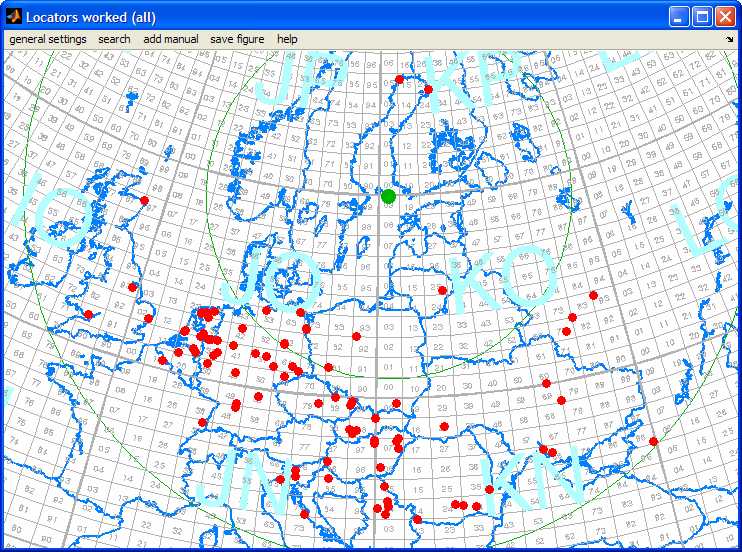Open the add manual menu
Image resolution: width=742 pixels, height=552 pixels.
[171, 39]
